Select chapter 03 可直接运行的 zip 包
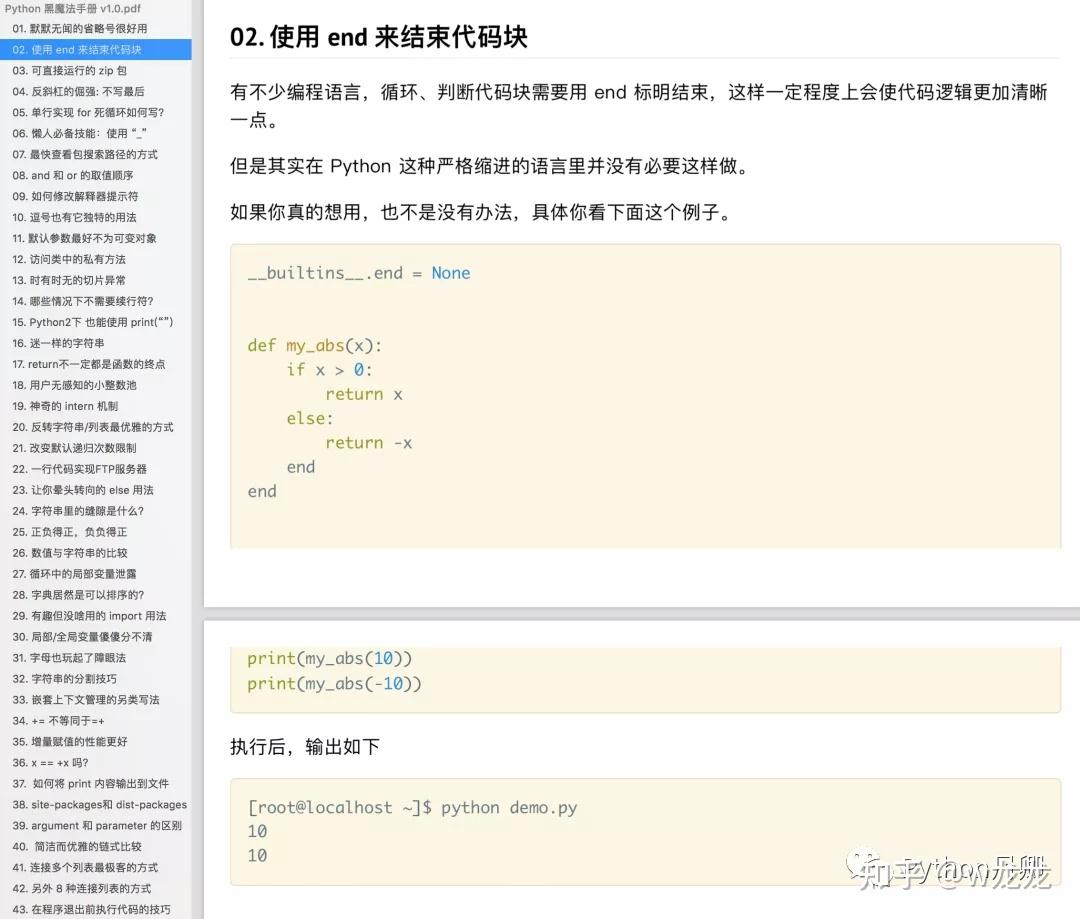 point(90,70)
